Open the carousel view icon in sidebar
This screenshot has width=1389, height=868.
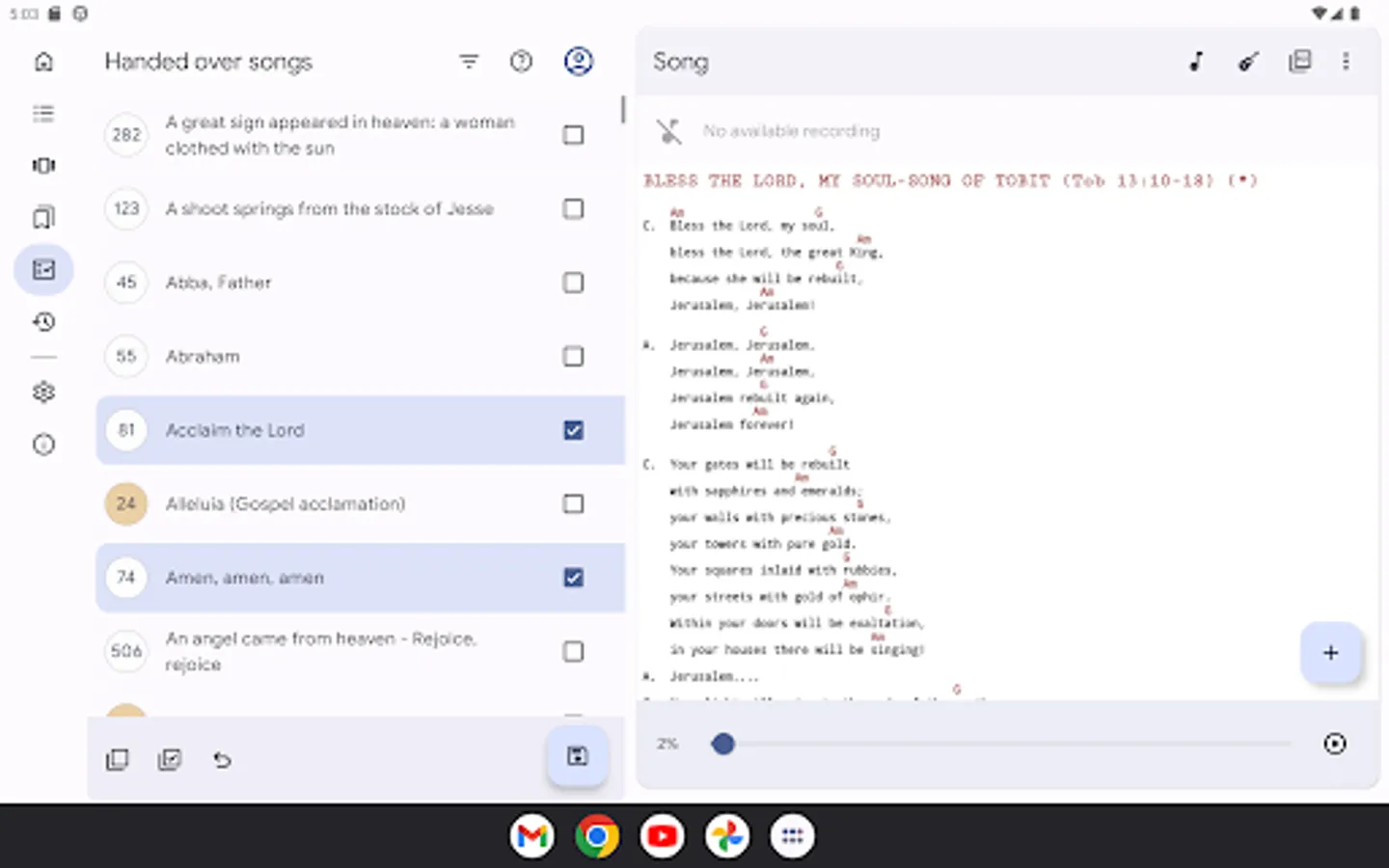[43, 165]
